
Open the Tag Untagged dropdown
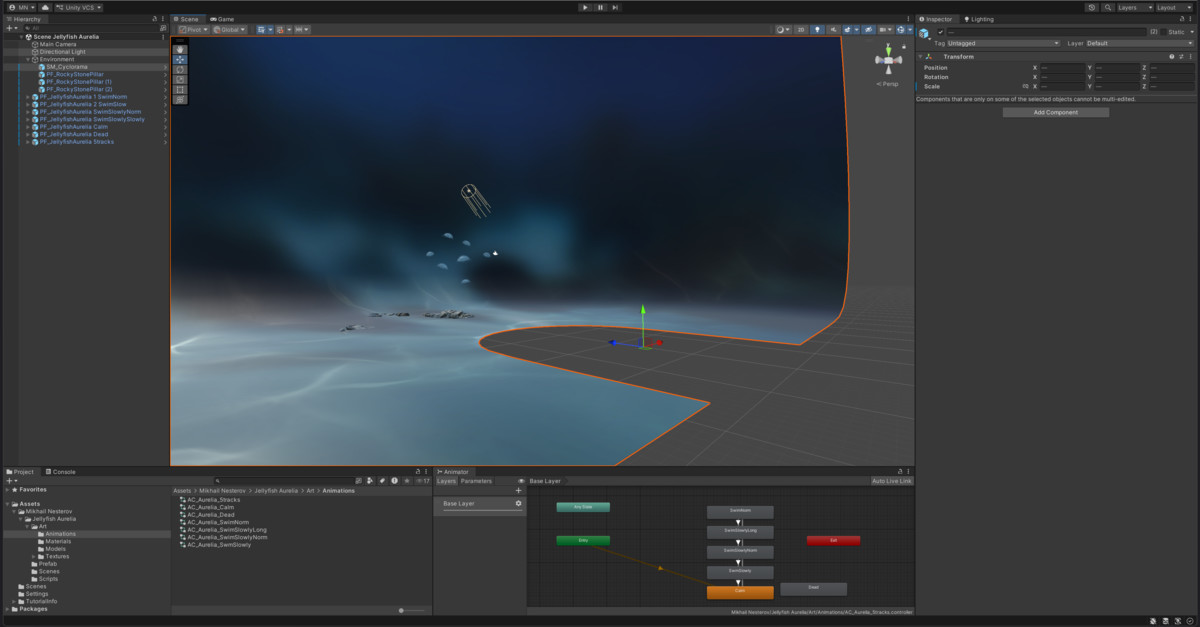[1003, 43]
